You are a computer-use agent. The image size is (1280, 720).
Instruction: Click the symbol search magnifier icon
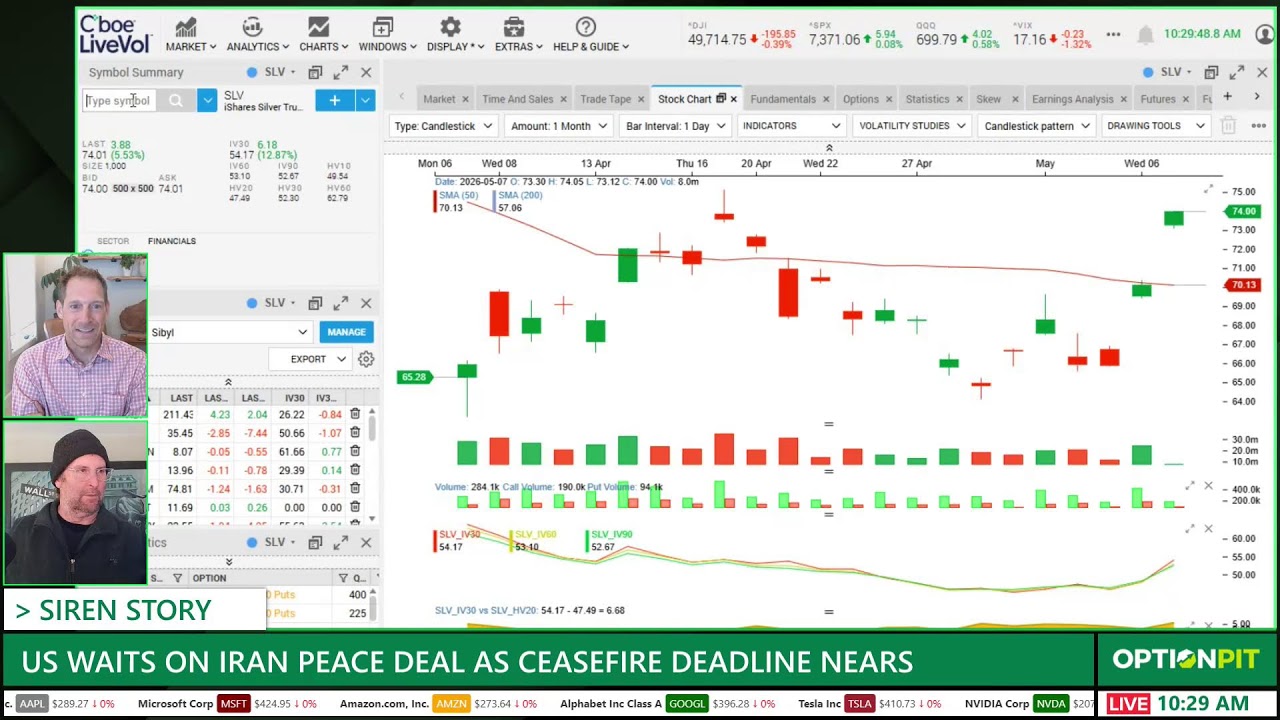176,100
